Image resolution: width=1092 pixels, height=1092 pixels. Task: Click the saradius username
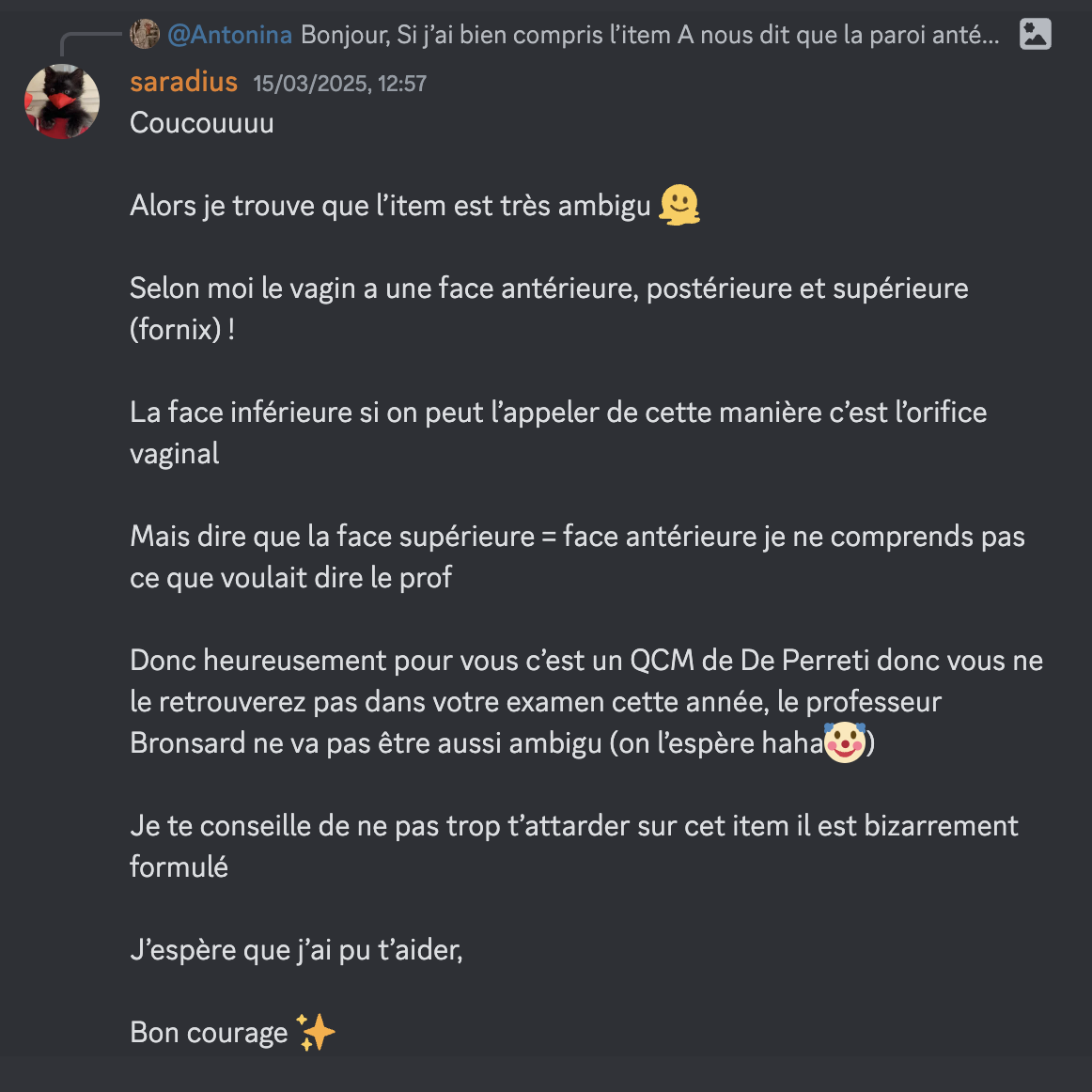pyautogui.click(x=184, y=82)
